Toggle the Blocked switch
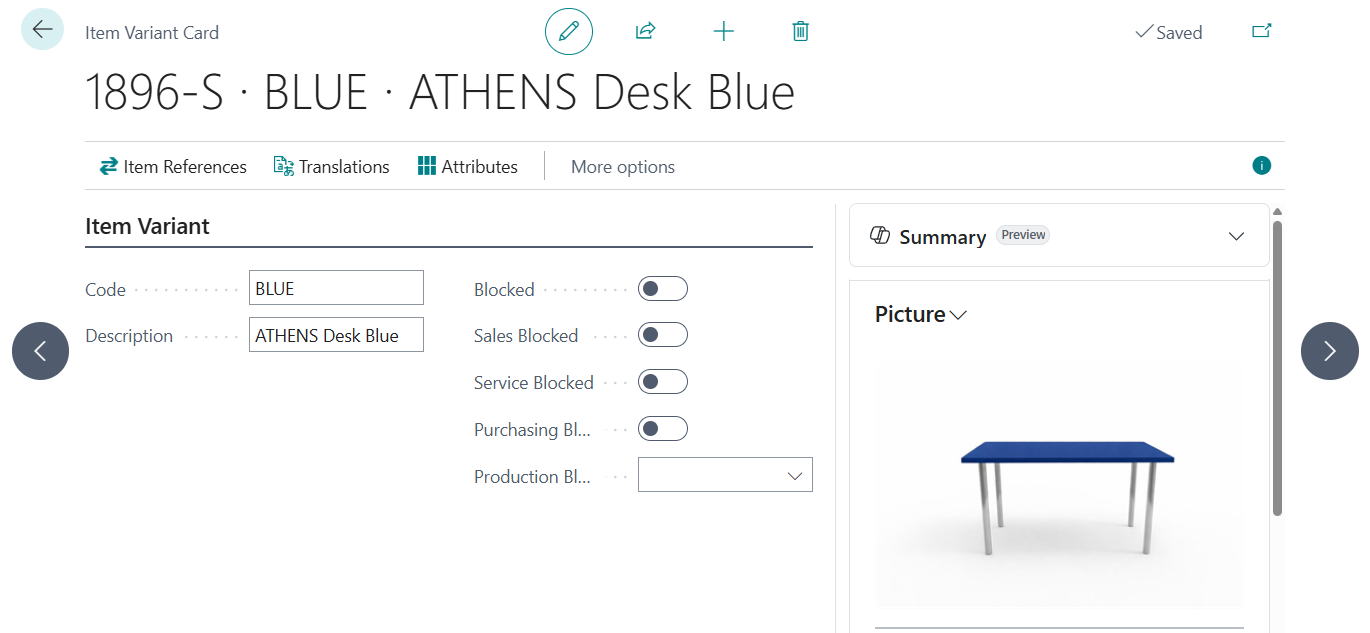The height and width of the screenshot is (633, 1370). [x=662, y=289]
